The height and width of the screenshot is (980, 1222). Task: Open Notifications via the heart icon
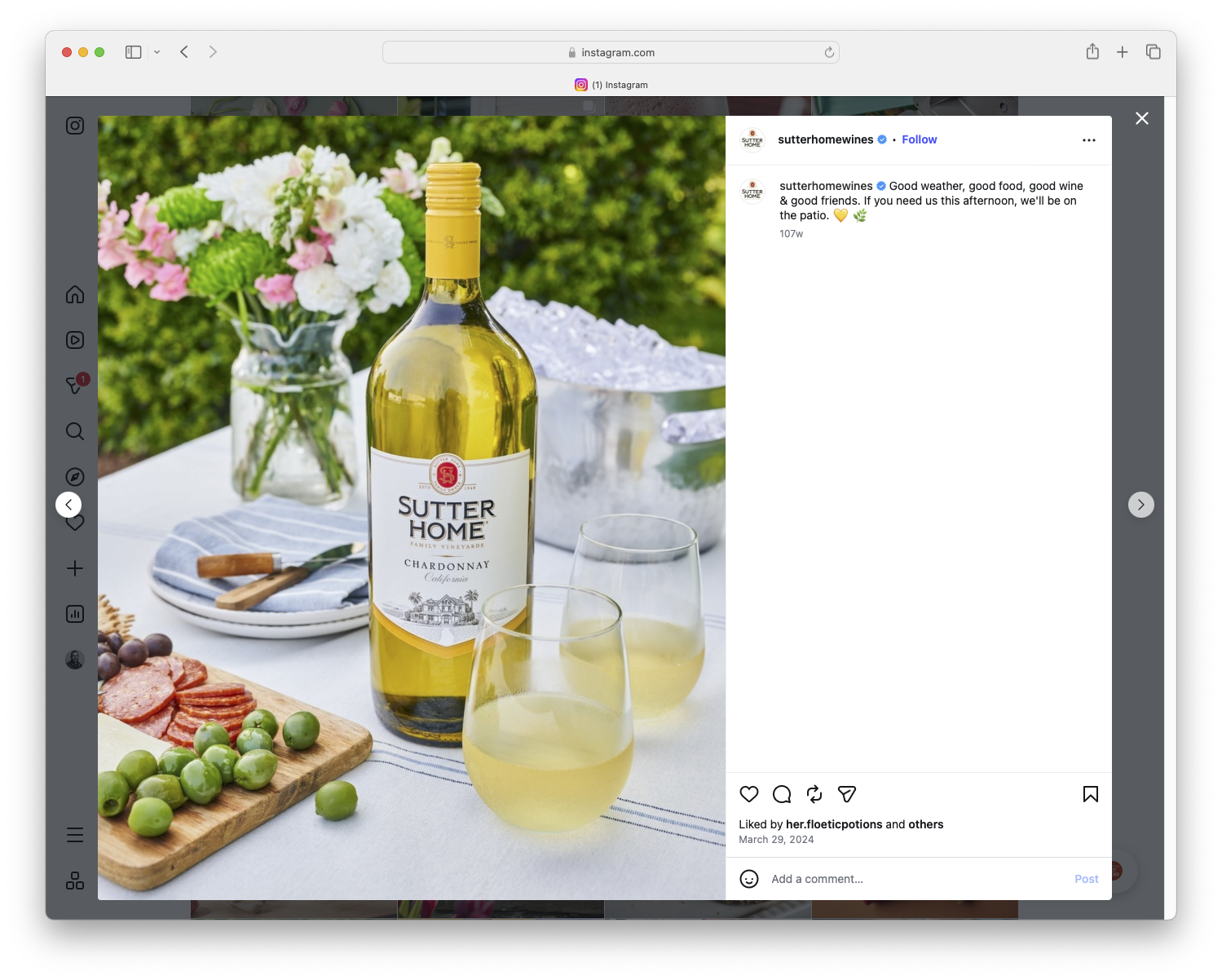tap(74, 522)
